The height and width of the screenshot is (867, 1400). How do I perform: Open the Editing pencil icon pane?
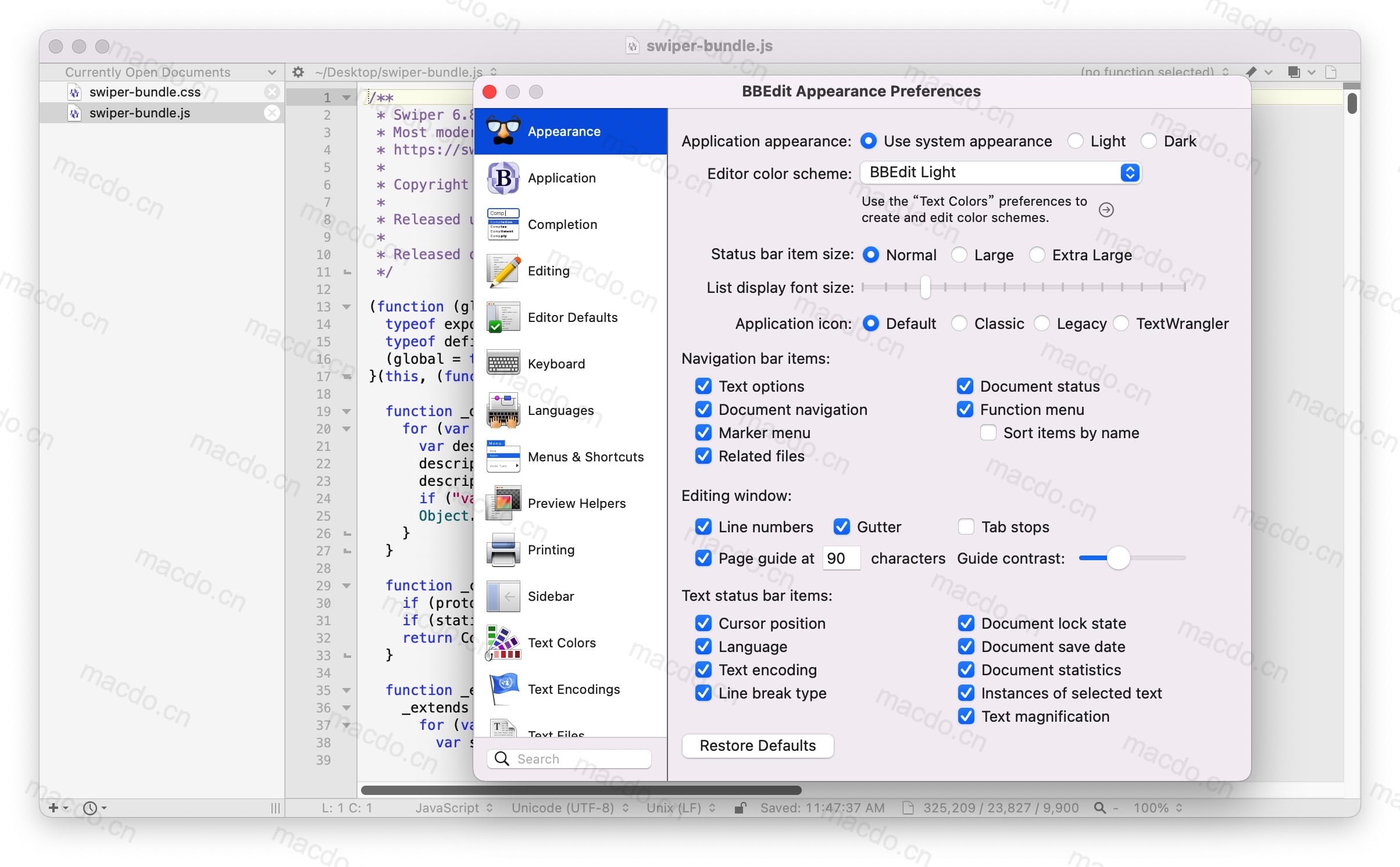click(x=503, y=271)
